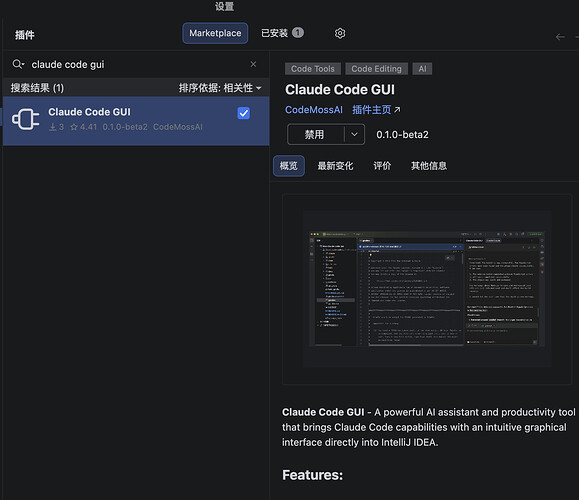
Task: Click the 搜索结果 (1) header text
Action: click(37, 88)
